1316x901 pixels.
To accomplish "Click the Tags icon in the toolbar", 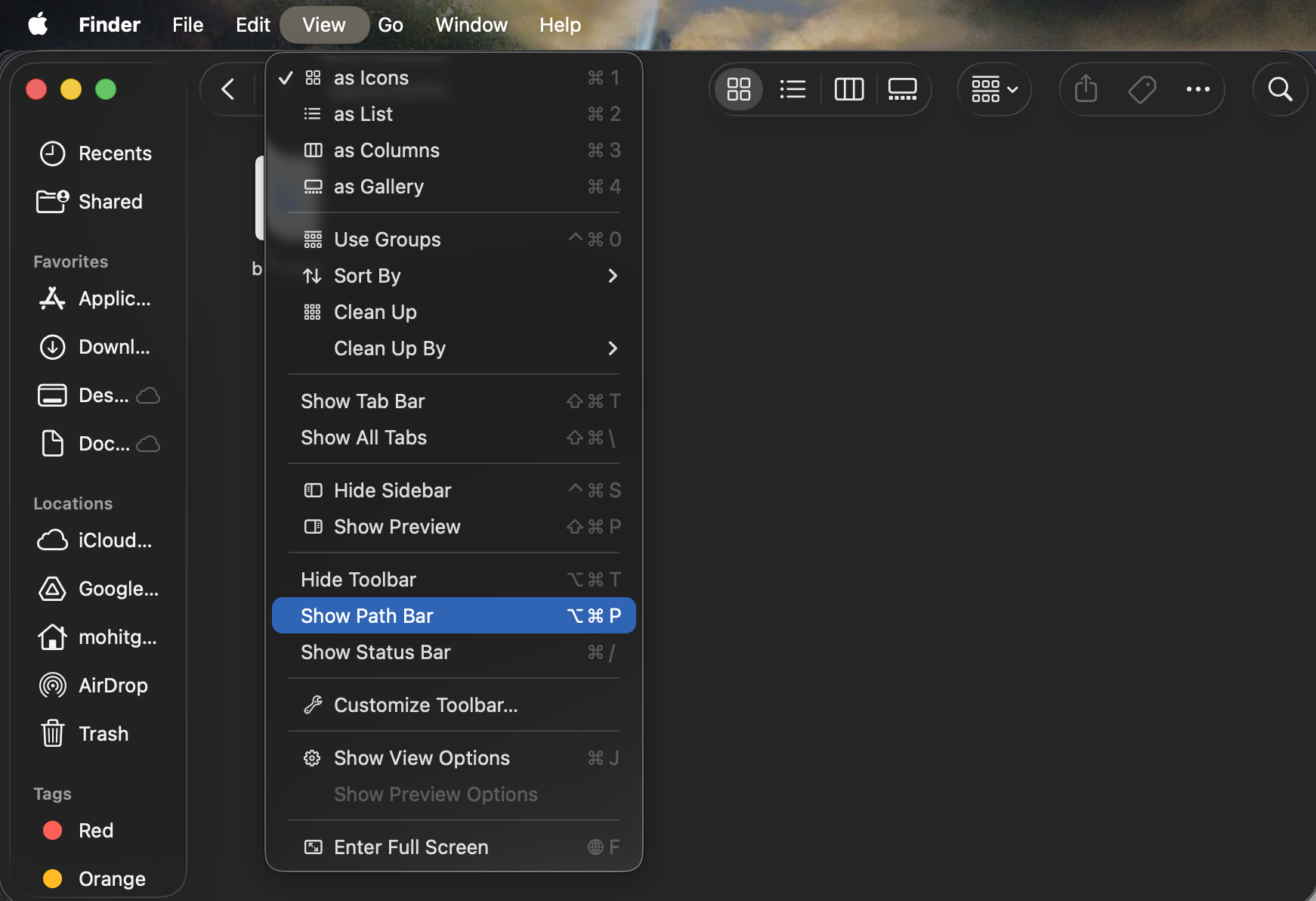I will click(1141, 89).
